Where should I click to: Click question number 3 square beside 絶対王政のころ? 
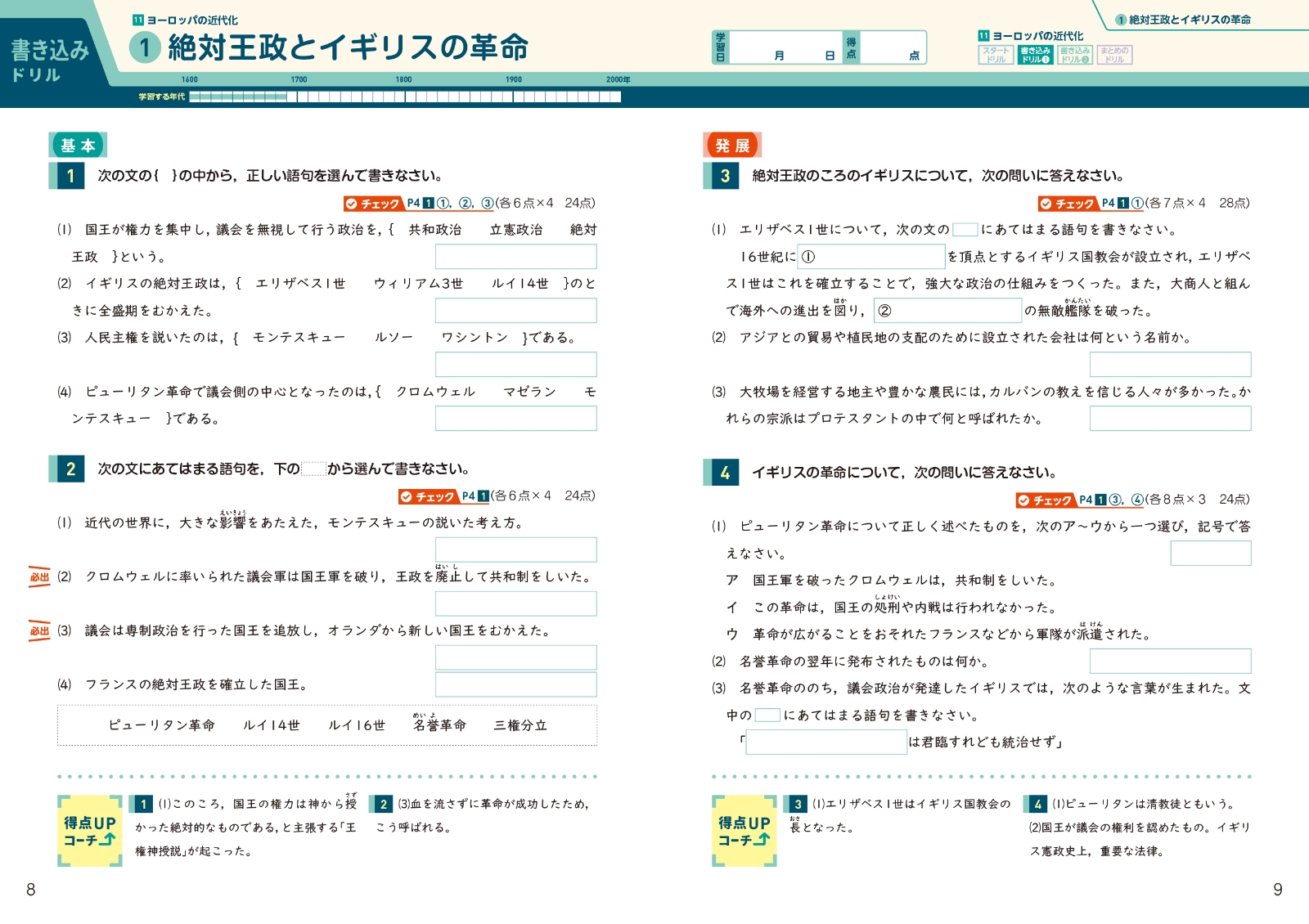pos(723,176)
